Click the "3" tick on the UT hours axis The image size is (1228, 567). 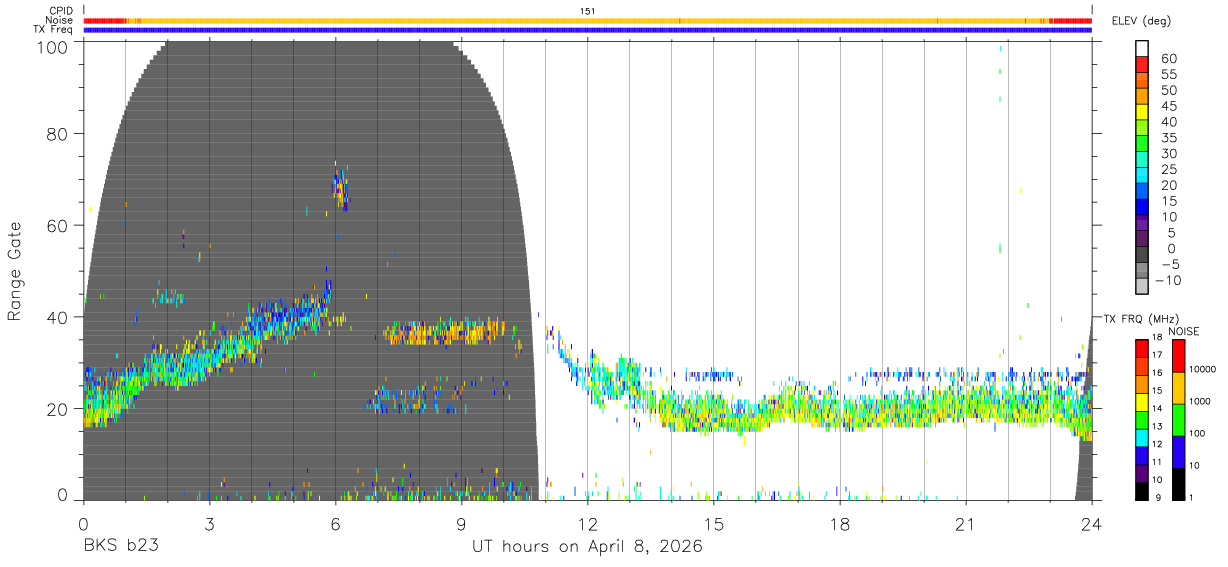click(x=209, y=524)
